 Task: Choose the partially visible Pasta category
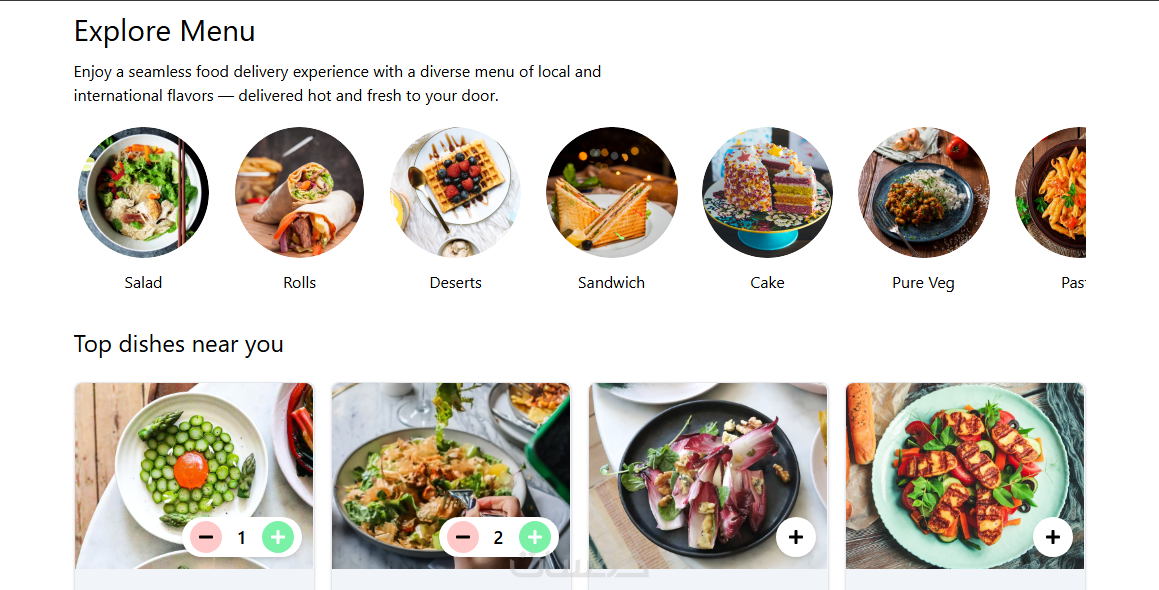[x=1052, y=193]
